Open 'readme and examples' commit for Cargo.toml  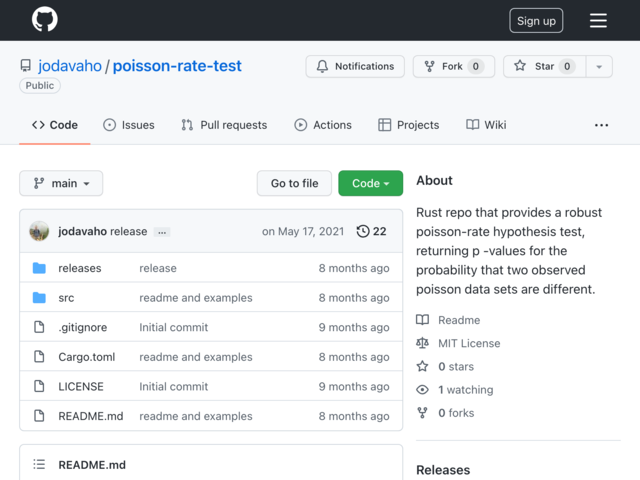(x=196, y=357)
